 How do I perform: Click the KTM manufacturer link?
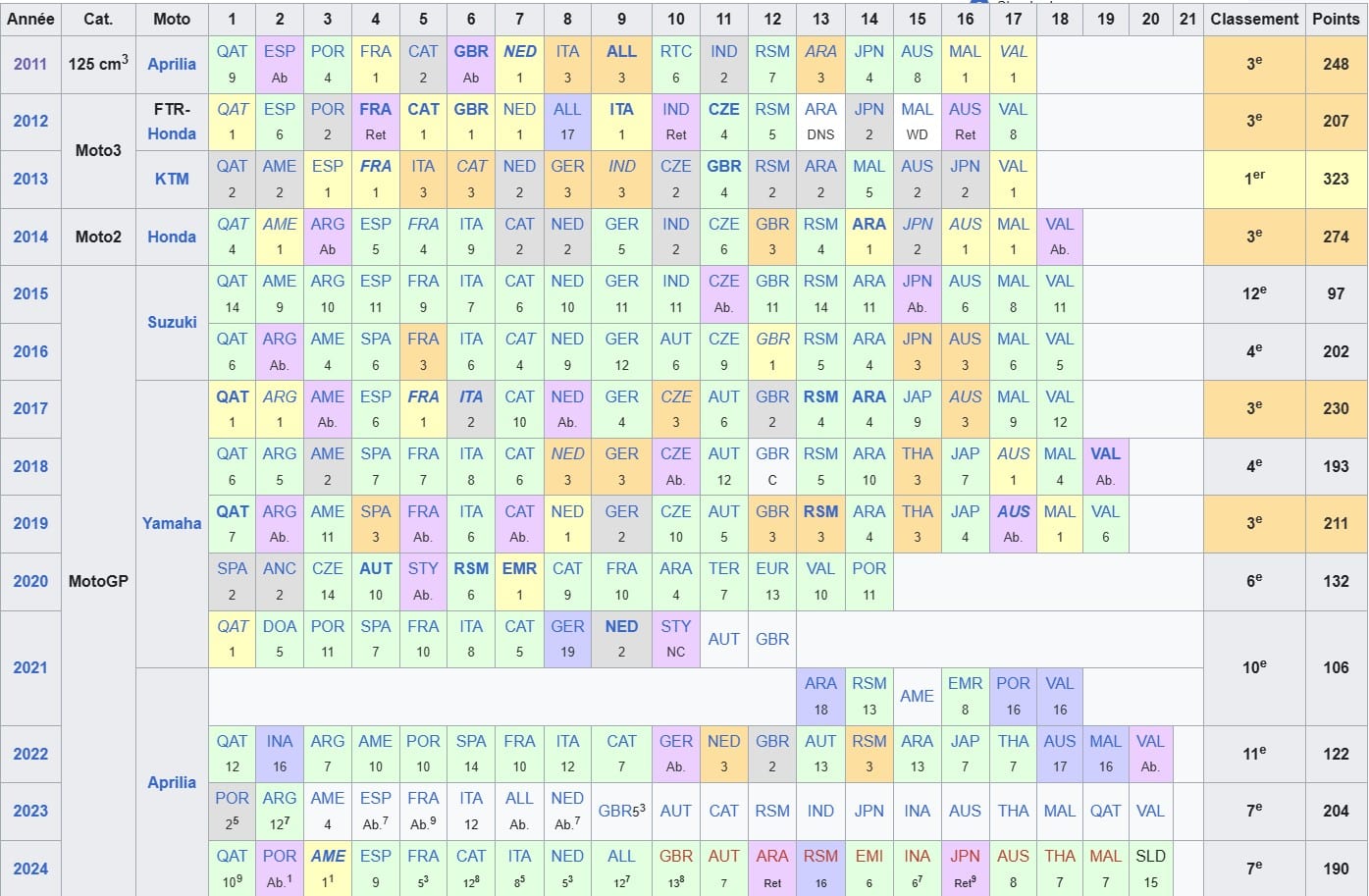tap(172, 179)
